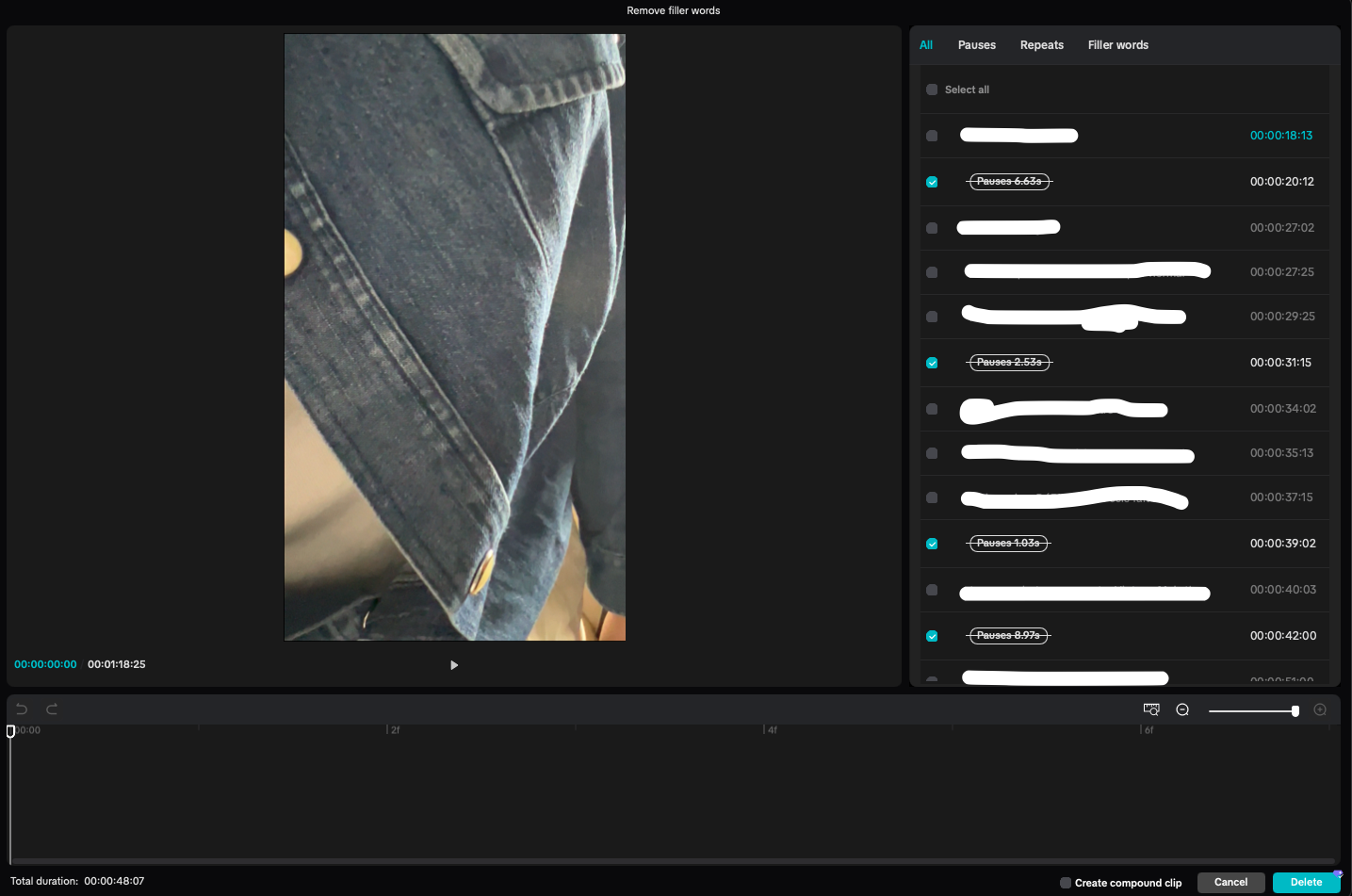
Task: Switch to the Pauses tab
Action: tap(976, 45)
